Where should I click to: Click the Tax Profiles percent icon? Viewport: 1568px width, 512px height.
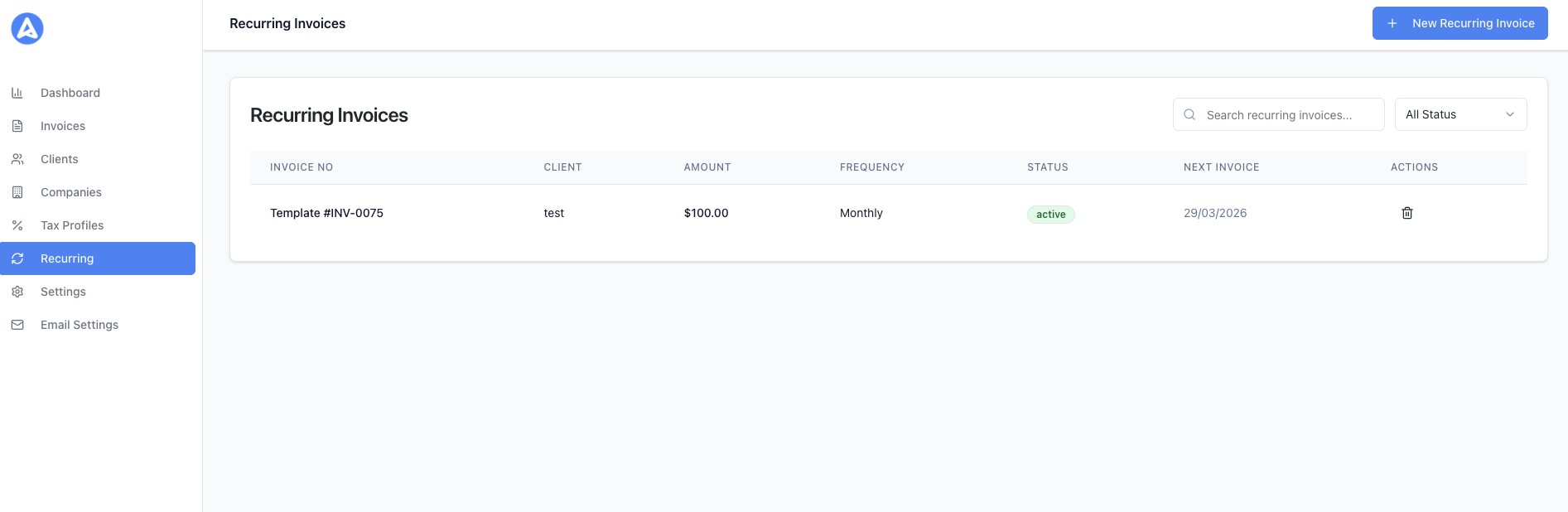tap(17, 225)
